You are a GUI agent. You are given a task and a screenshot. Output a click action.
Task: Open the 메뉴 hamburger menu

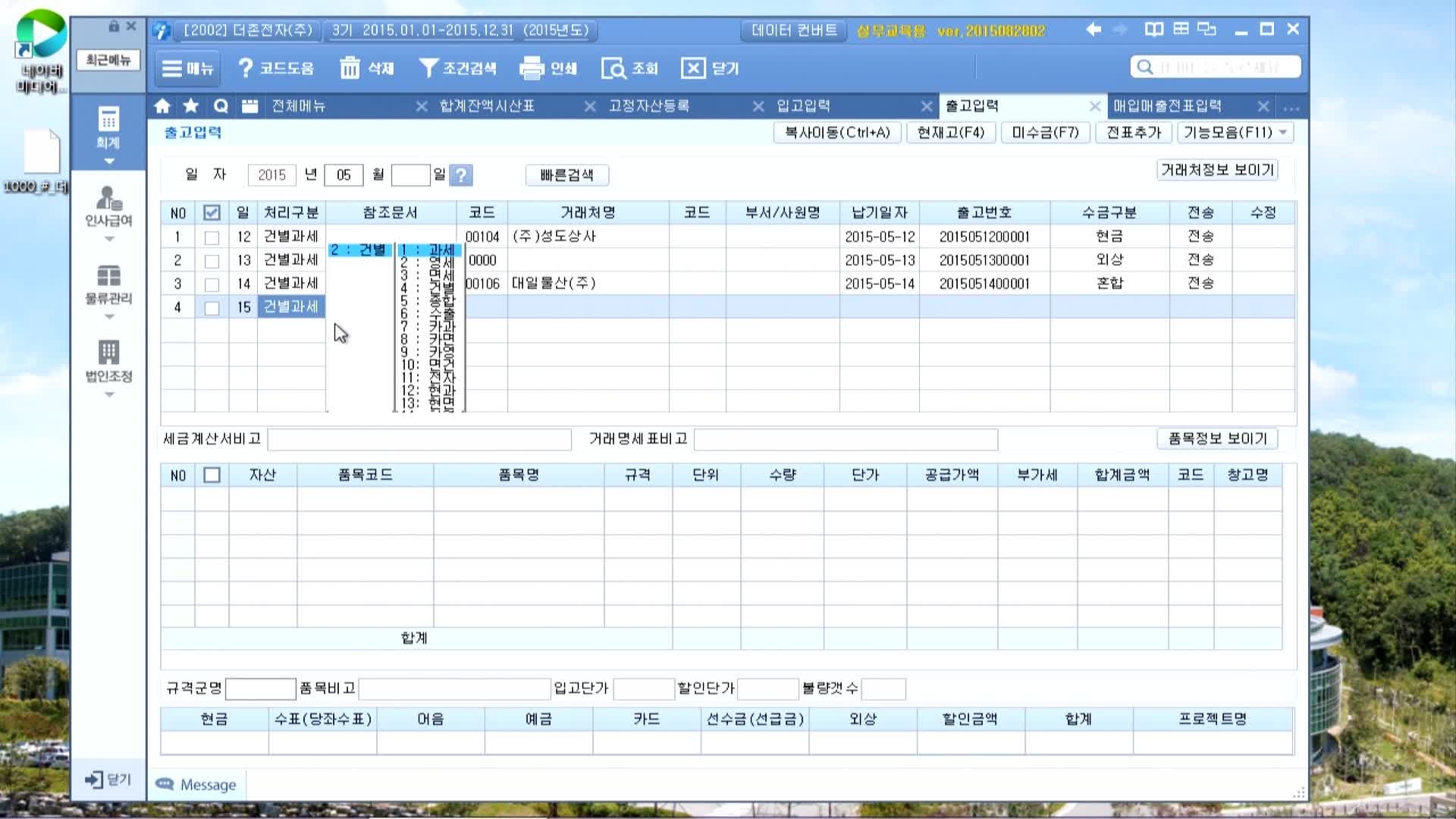[x=187, y=69]
